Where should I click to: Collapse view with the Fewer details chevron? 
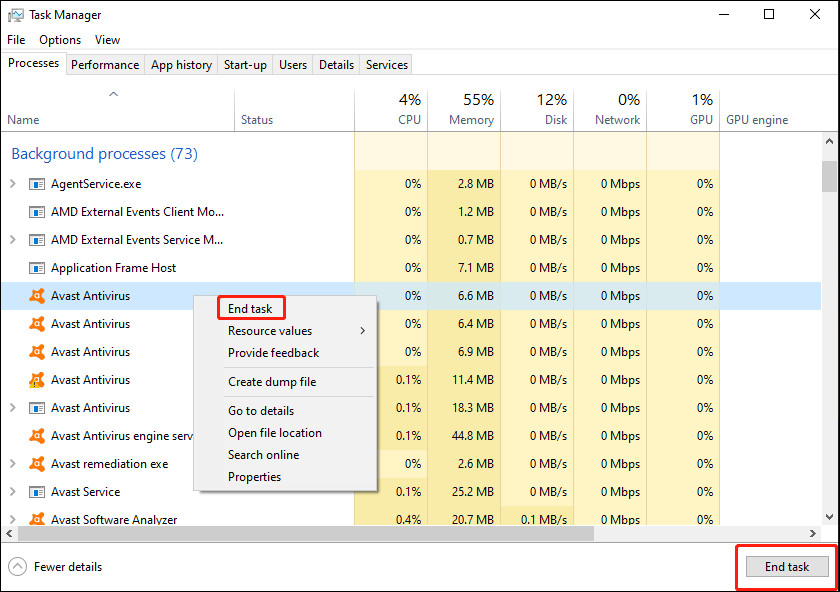tap(19, 566)
